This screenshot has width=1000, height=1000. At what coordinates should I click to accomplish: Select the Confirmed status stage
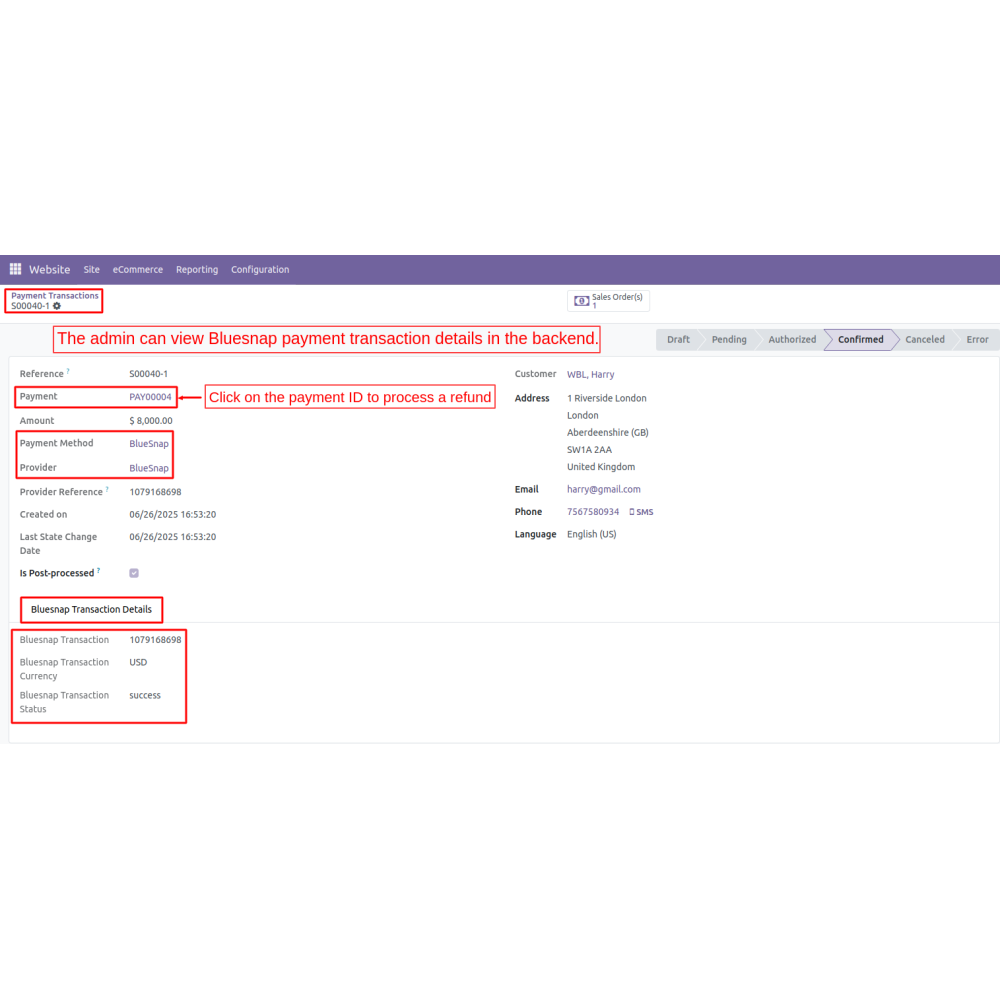(x=860, y=340)
